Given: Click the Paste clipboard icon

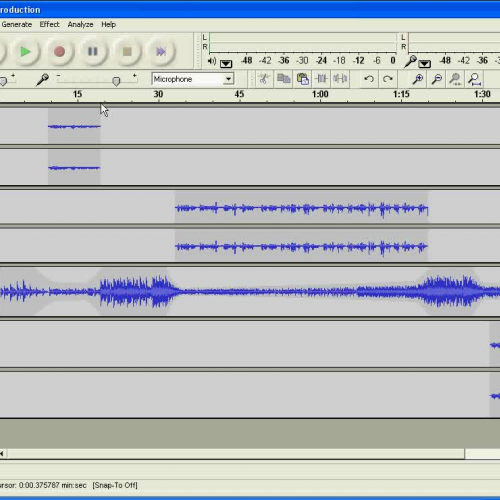Looking at the screenshot, I should coord(303,79).
